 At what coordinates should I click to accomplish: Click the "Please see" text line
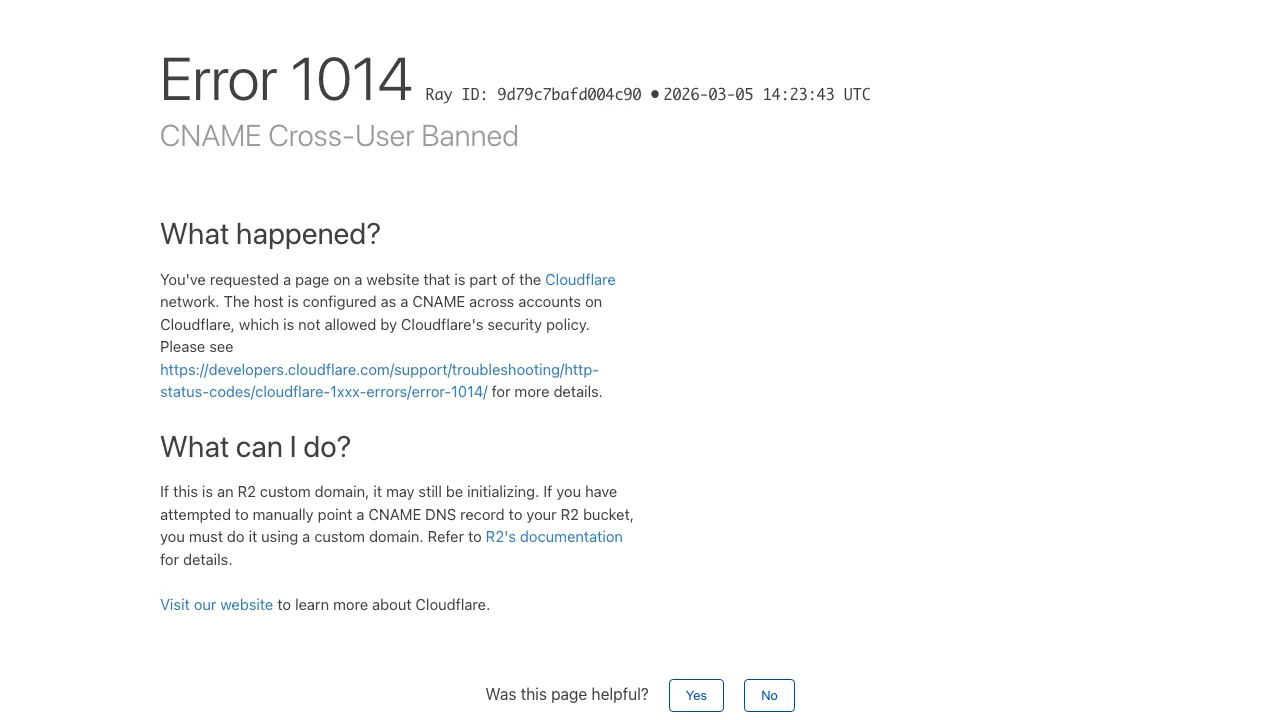pos(197,347)
